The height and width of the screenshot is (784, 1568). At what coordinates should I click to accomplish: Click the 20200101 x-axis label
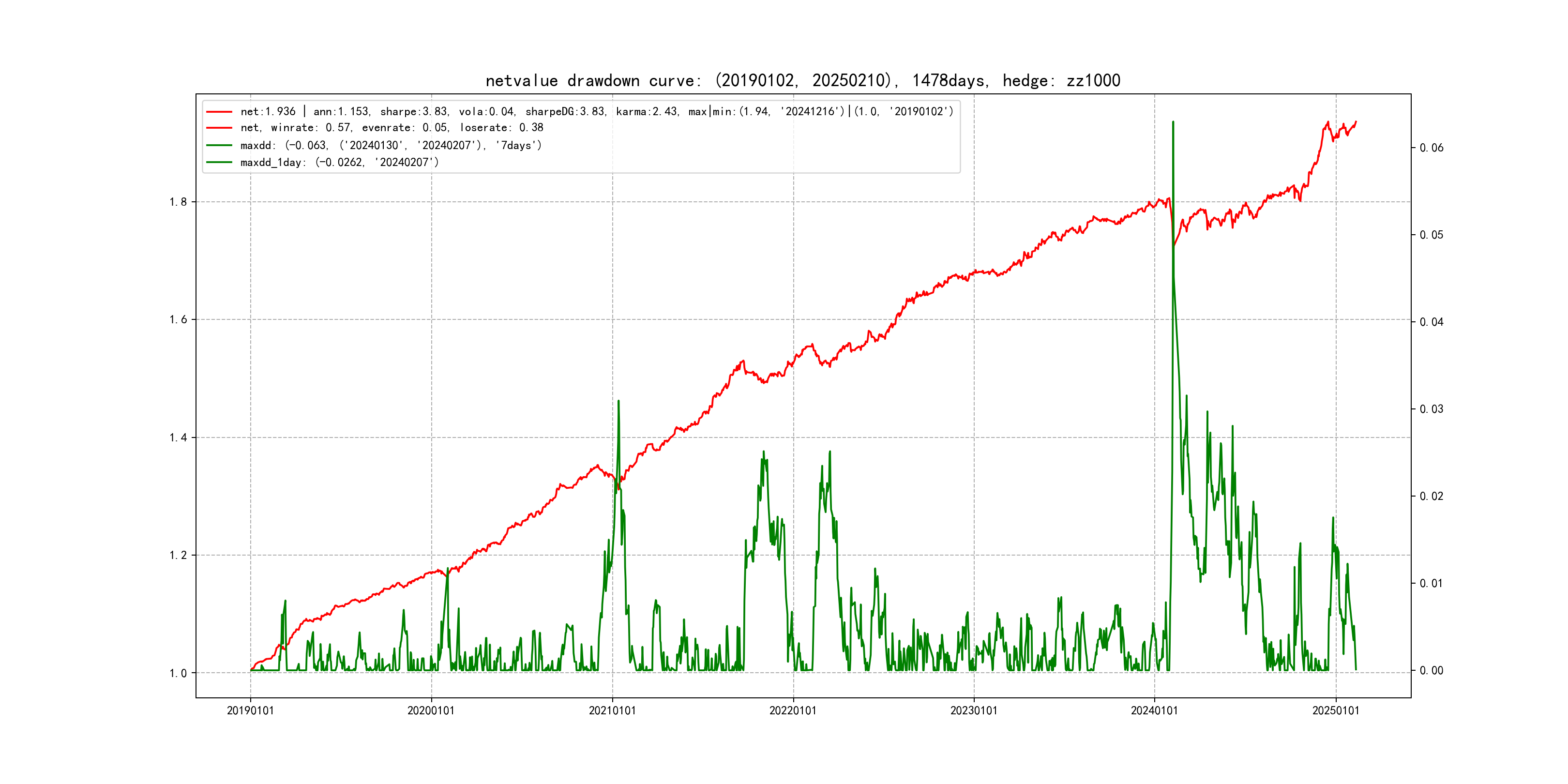coord(431,710)
